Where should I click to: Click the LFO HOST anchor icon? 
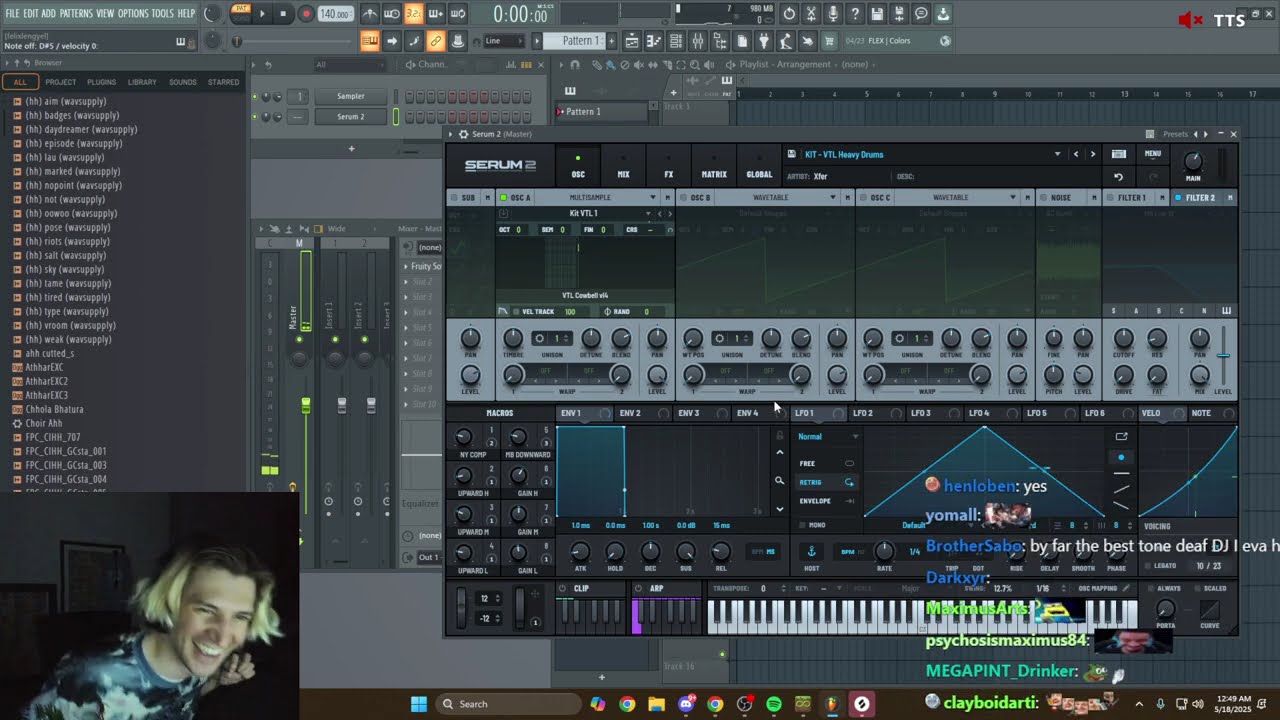[811, 552]
